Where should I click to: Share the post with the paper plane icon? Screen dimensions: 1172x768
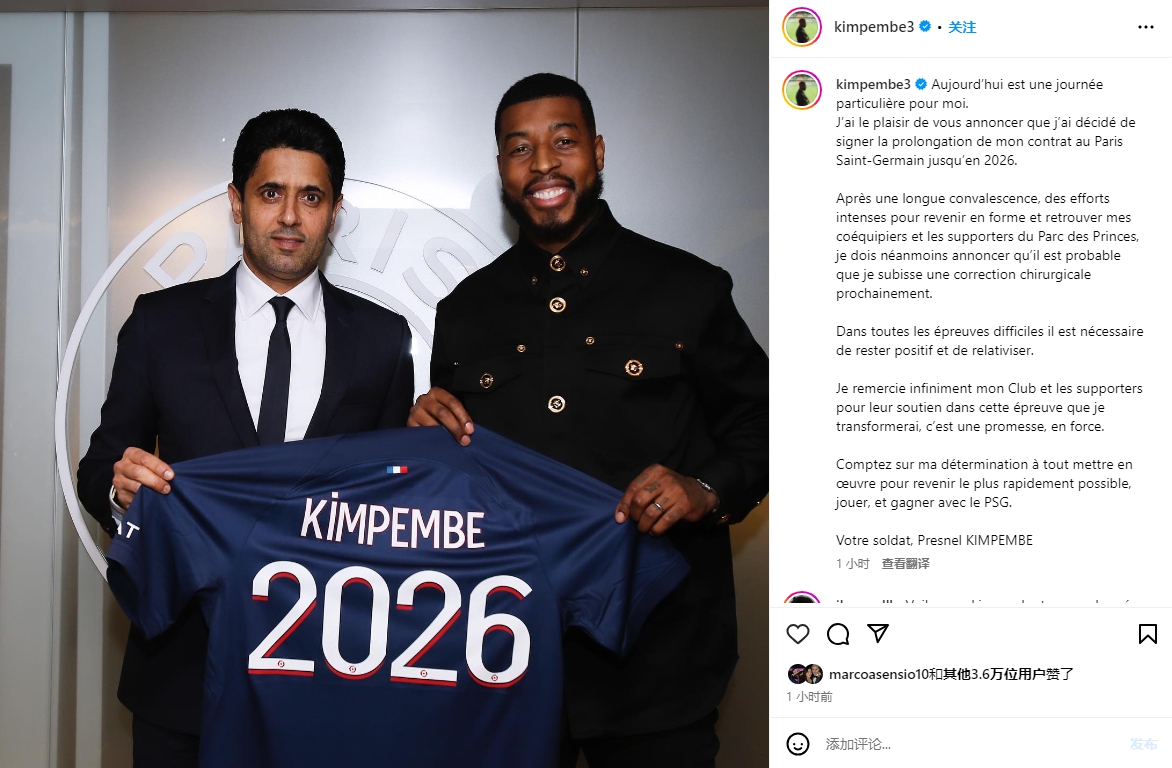pyautogui.click(x=878, y=633)
